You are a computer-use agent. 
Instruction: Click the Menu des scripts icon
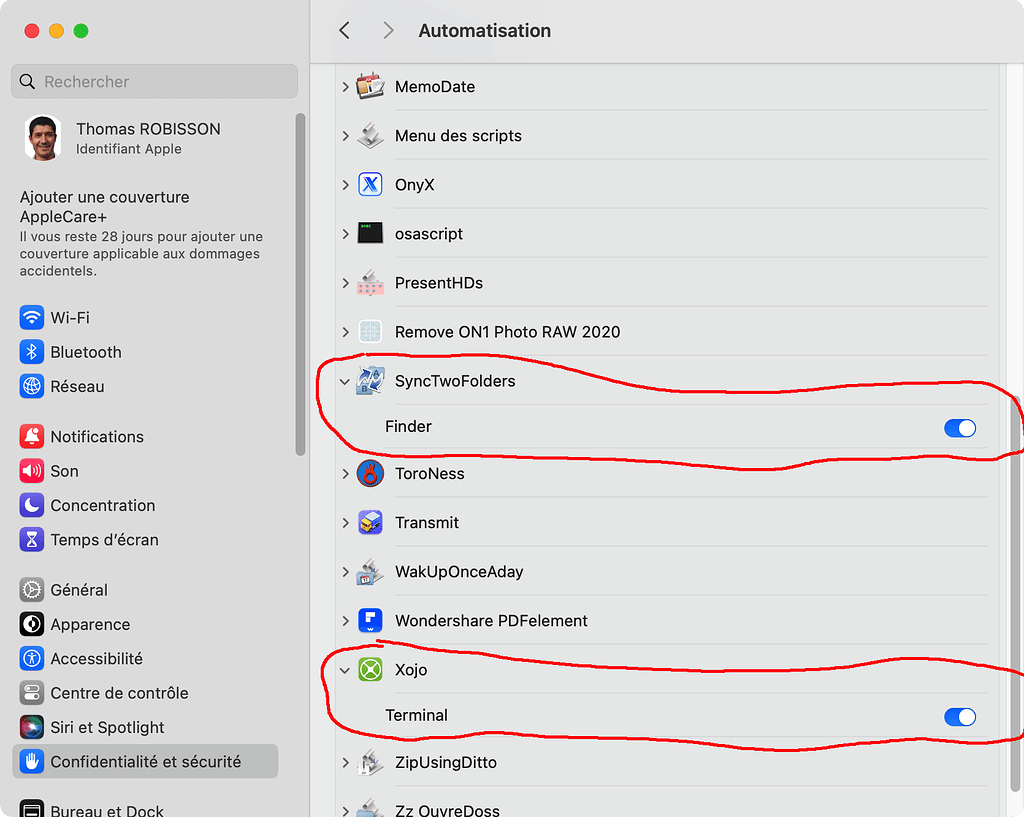point(370,135)
